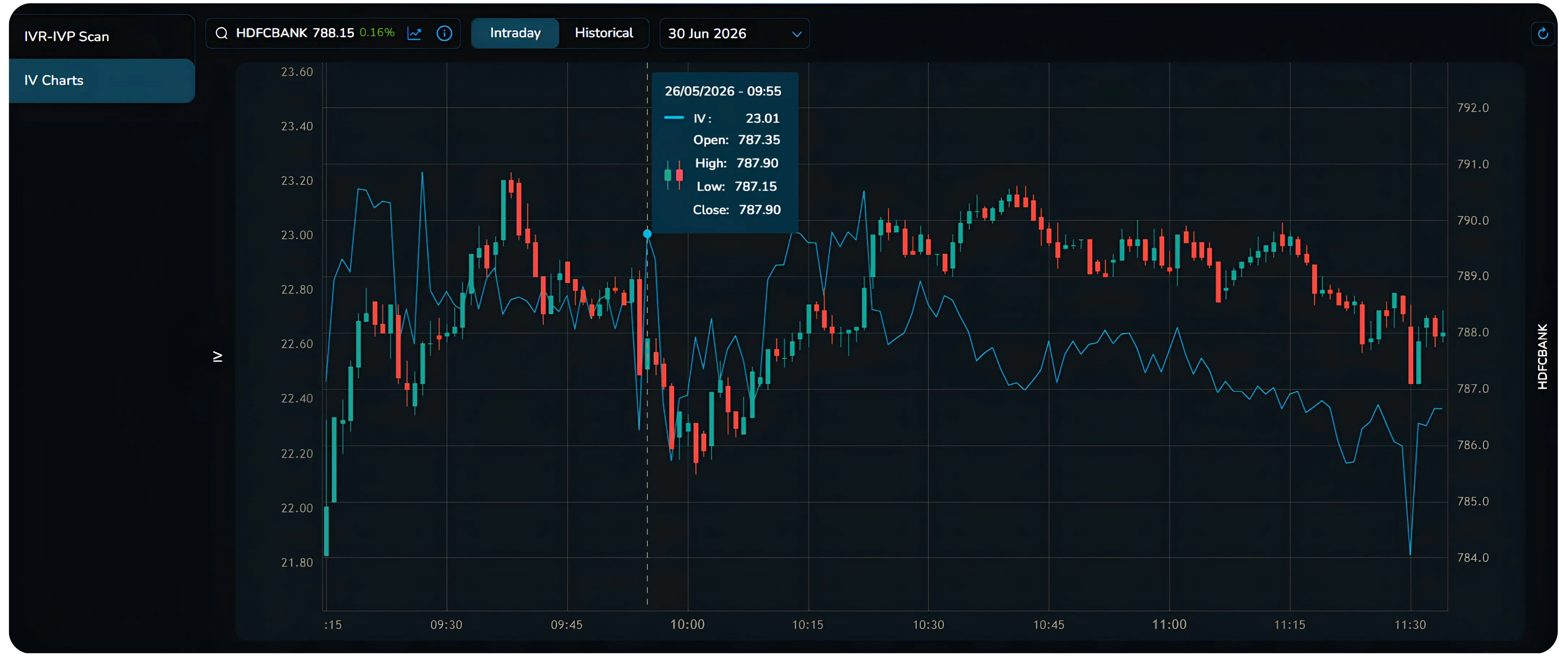Click the info icon beside the symbol
This screenshot has width=1568, height=662.
tap(444, 34)
